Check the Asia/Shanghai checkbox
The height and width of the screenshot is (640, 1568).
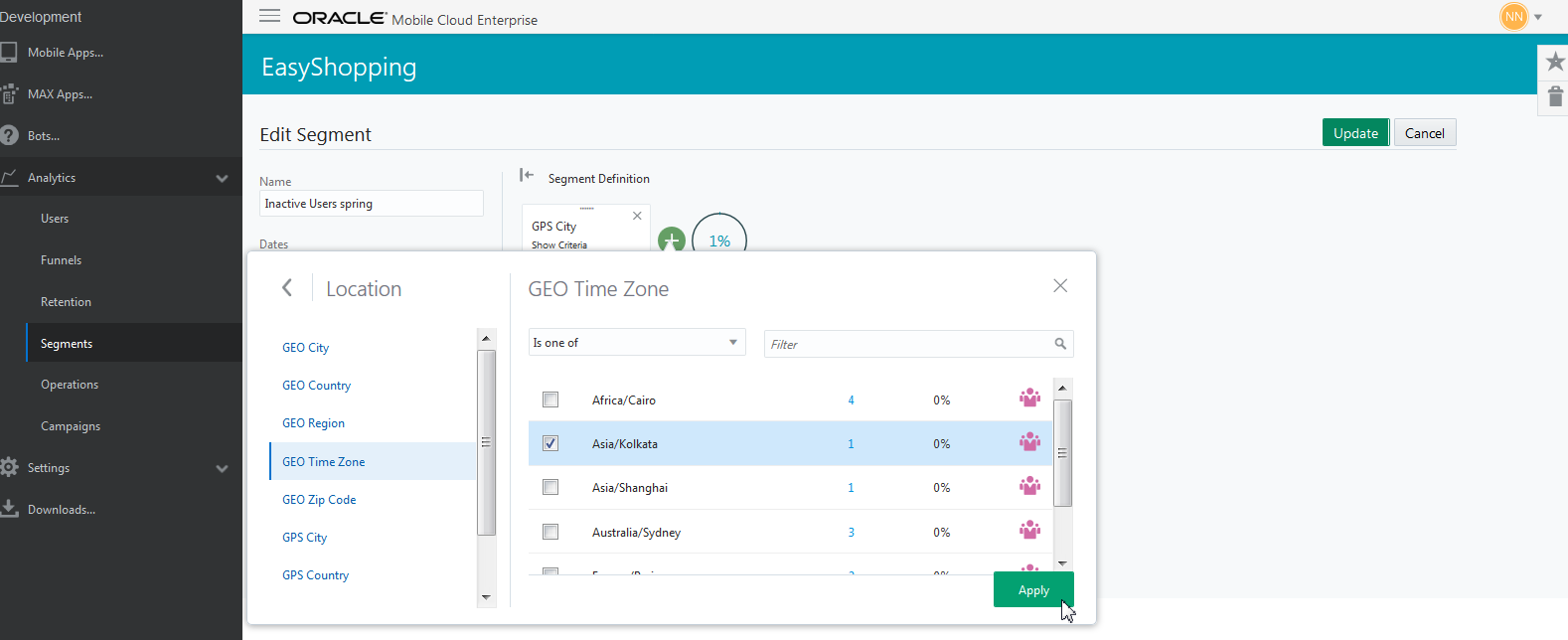550,487
